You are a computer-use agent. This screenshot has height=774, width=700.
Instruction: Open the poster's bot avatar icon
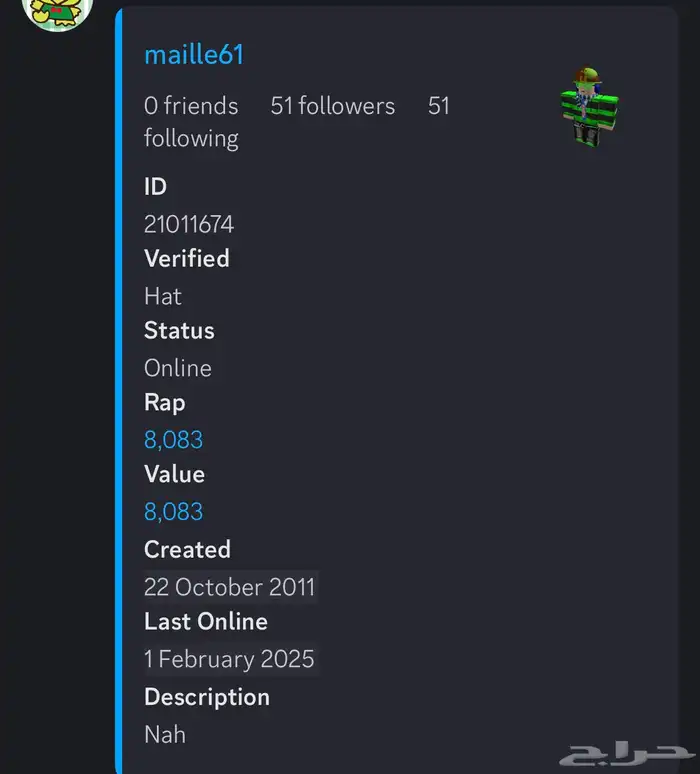coord(58,13)
